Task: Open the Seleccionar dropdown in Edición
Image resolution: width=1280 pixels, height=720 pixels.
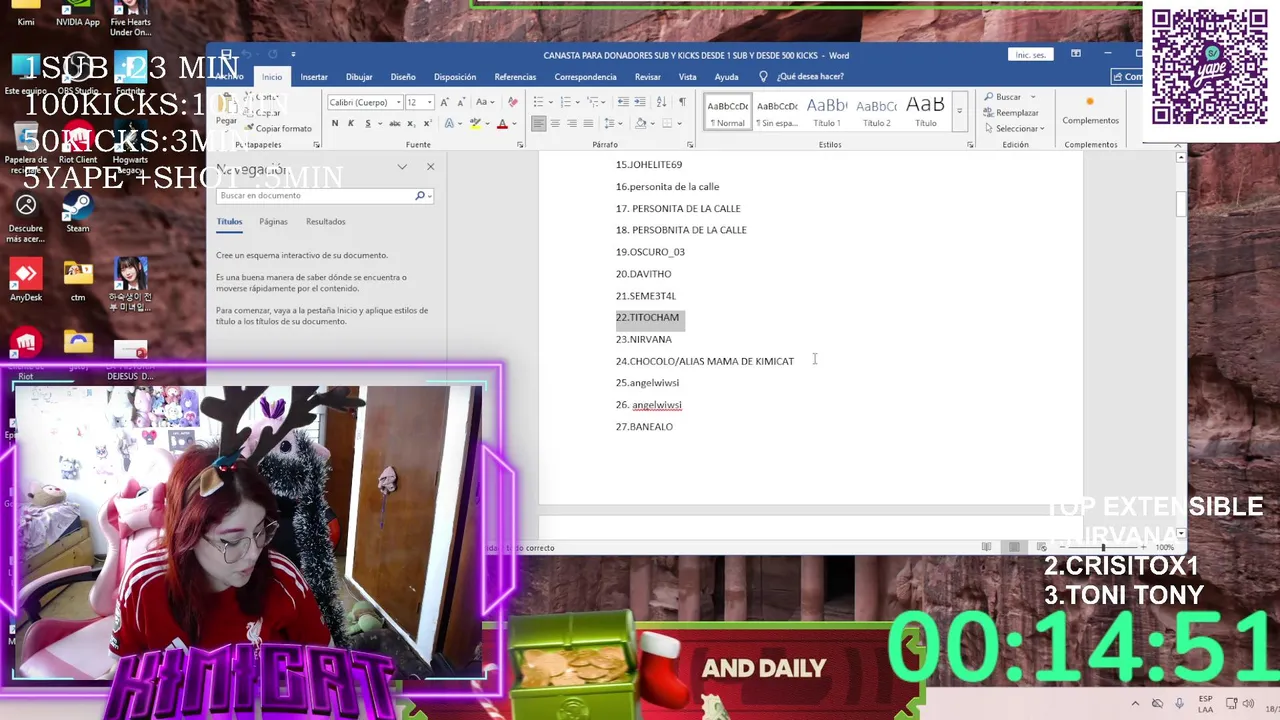Action: [x=1014, y=128]
